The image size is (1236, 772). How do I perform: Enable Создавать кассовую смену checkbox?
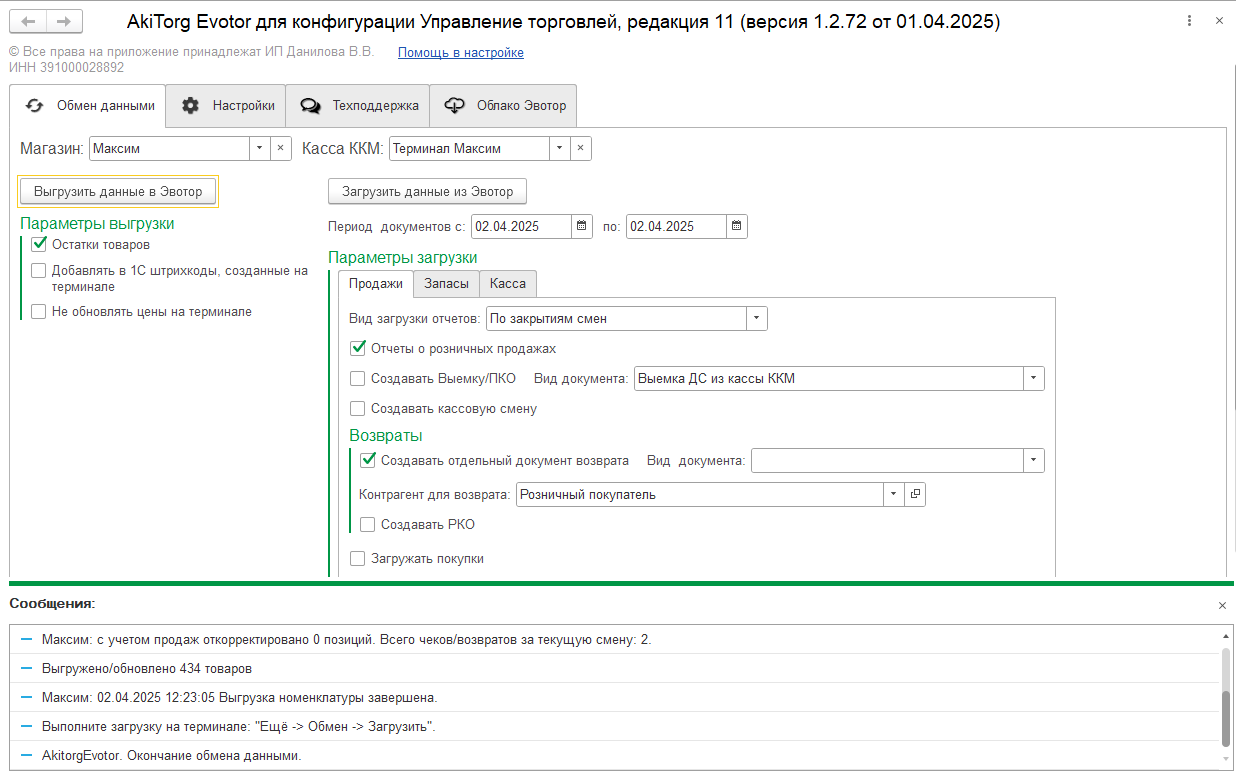[x=358, y=409]
